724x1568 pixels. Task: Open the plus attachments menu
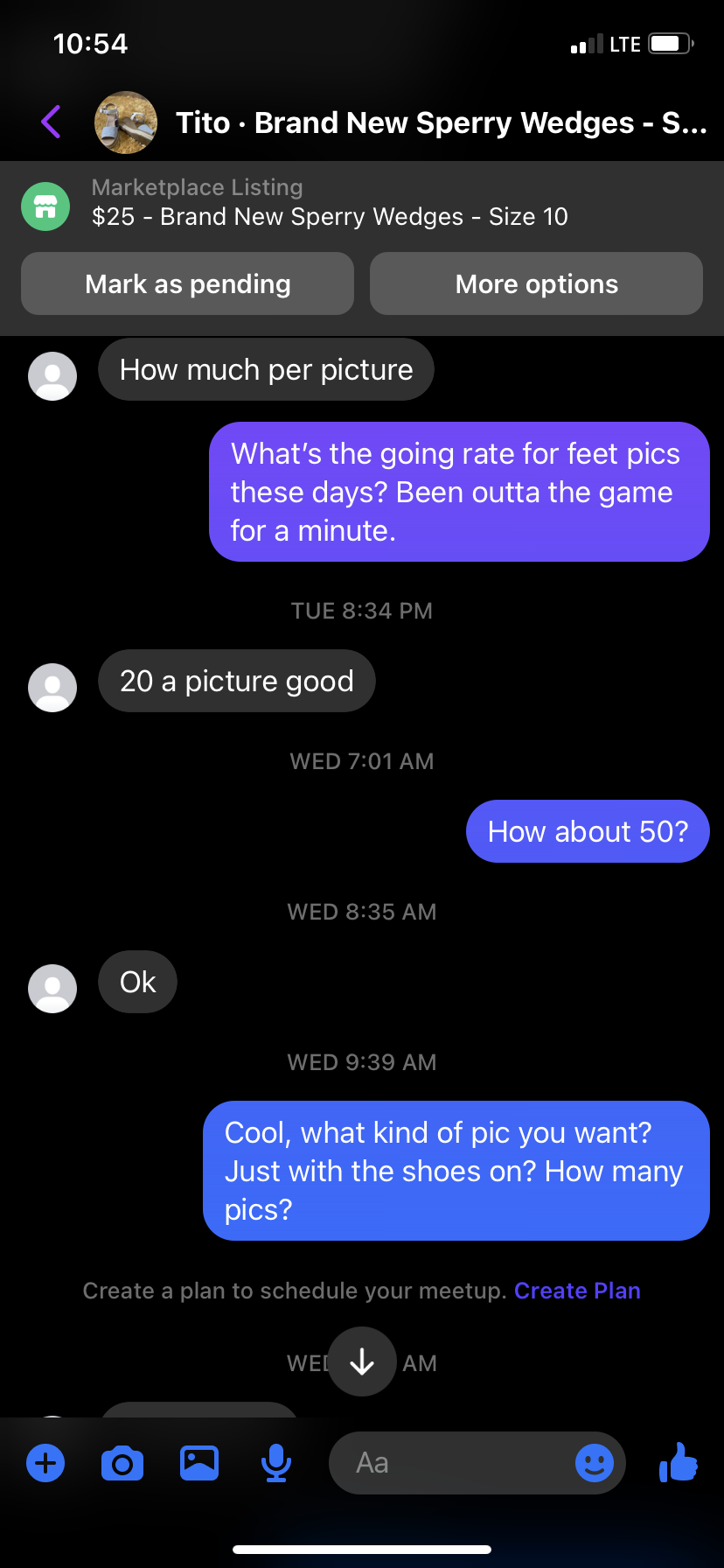pyautogui.click(x=45, y=1463)
